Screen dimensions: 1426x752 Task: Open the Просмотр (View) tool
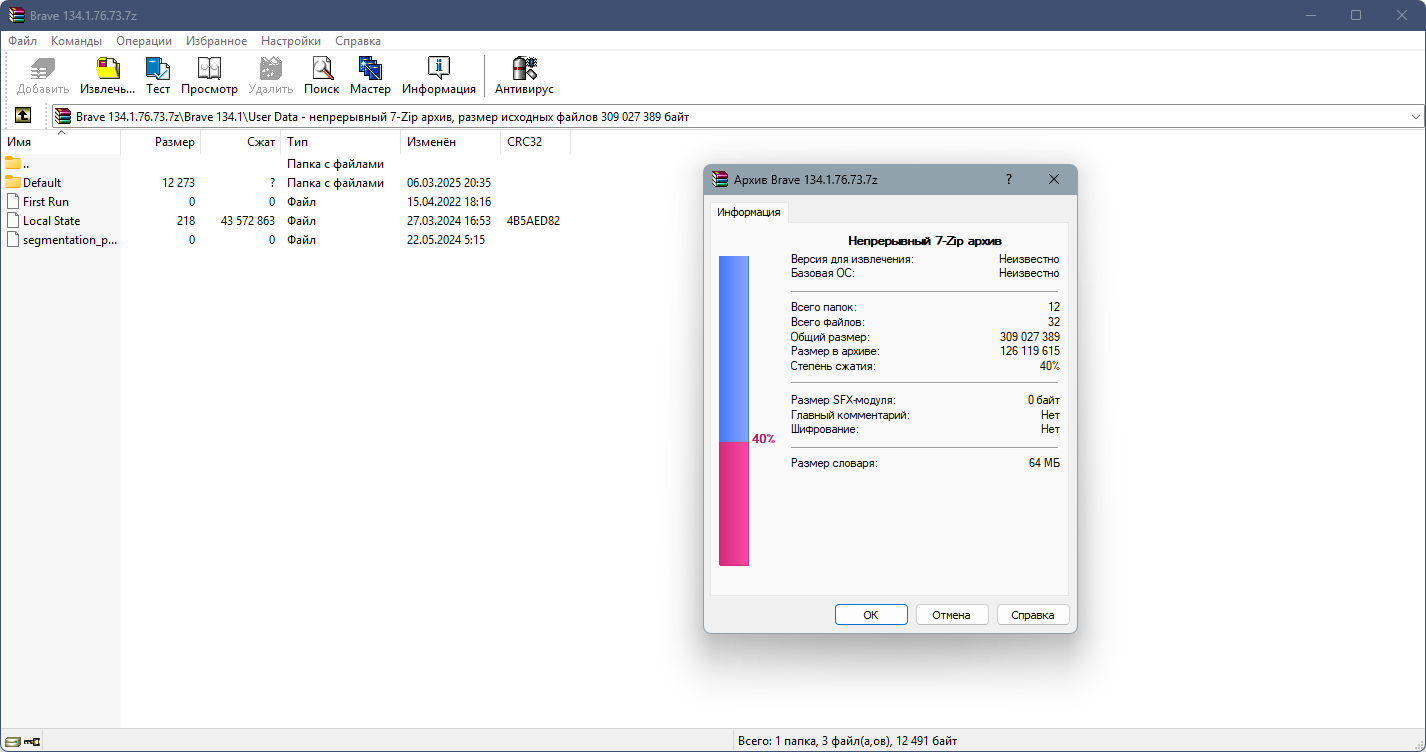pyautogui.click(x=209, y=76)
